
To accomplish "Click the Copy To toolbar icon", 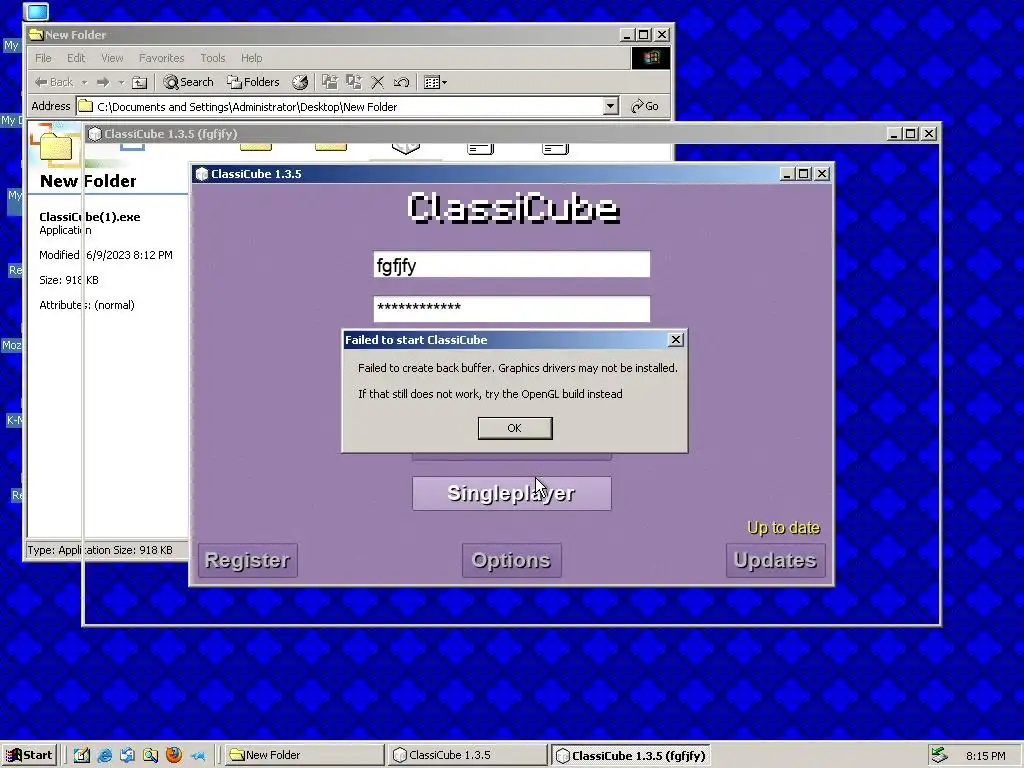I will point(354,82).
